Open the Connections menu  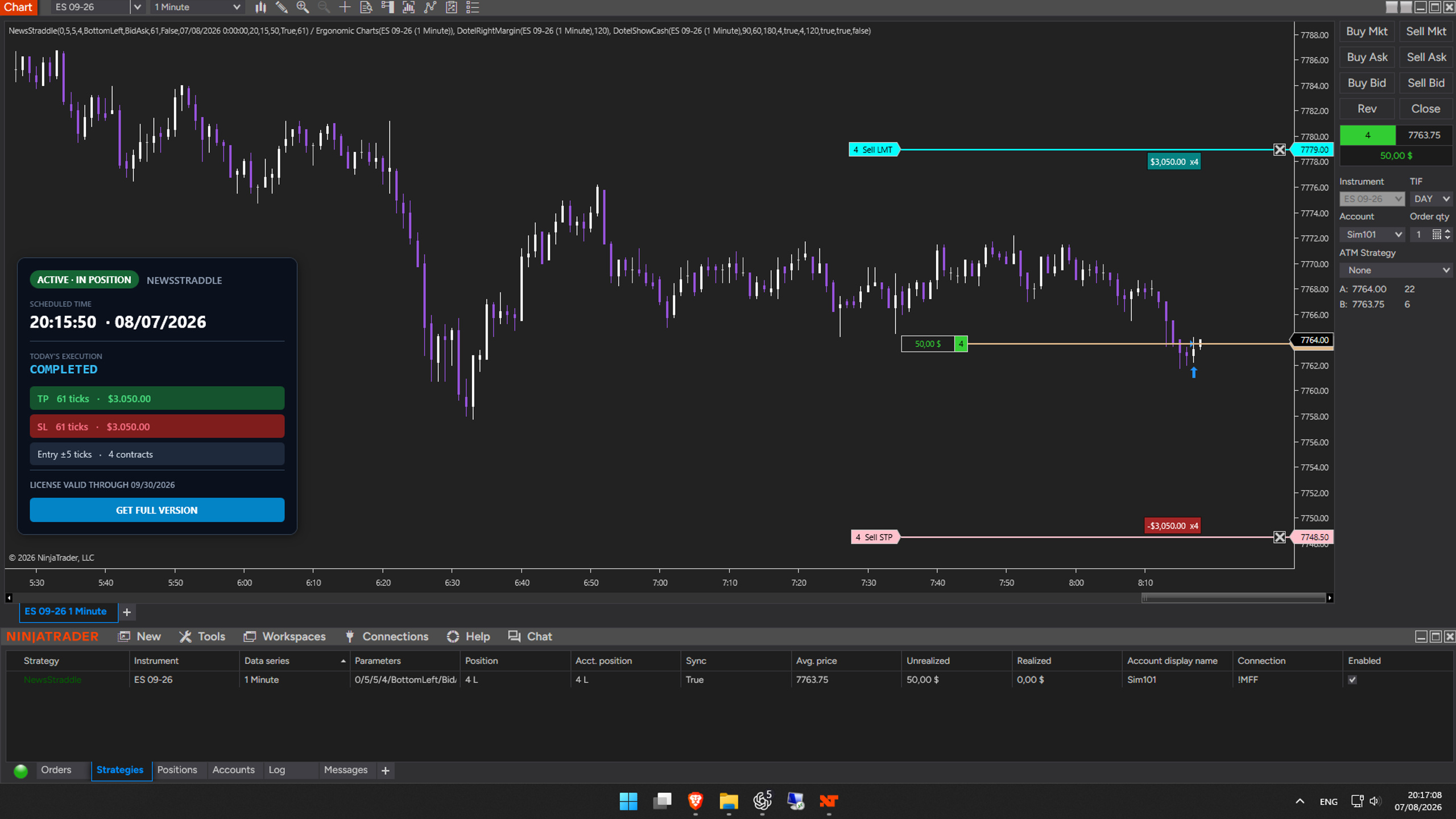coord(386,636)
